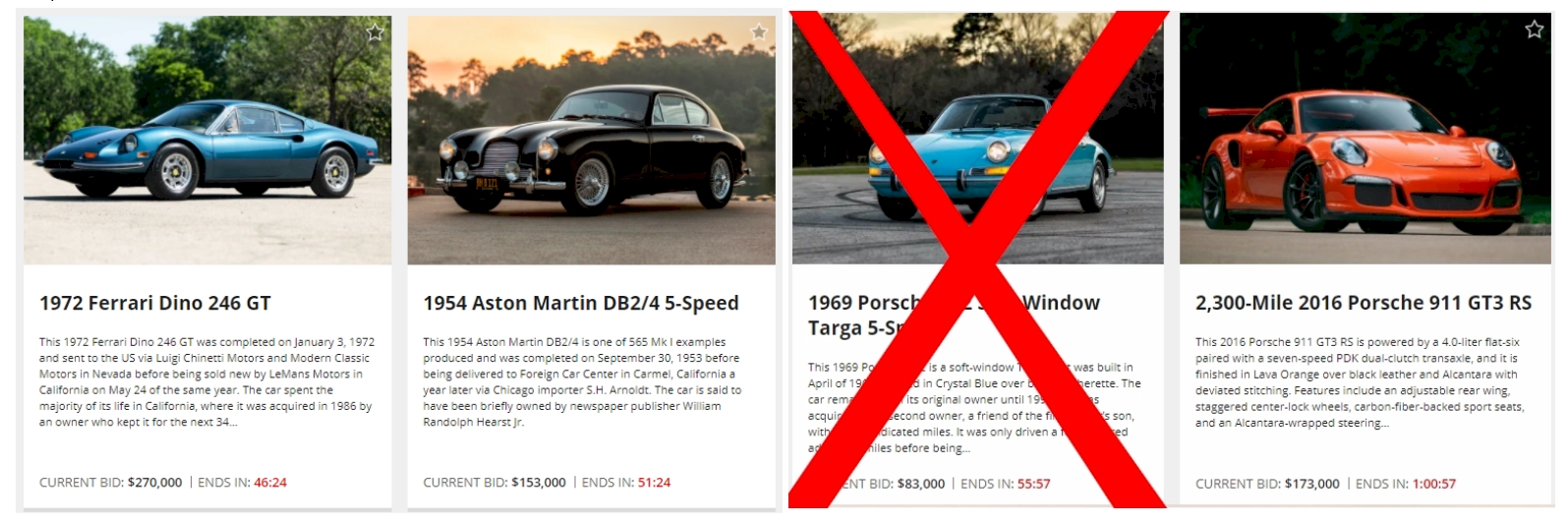Select the $153,000 current bid

539,483
